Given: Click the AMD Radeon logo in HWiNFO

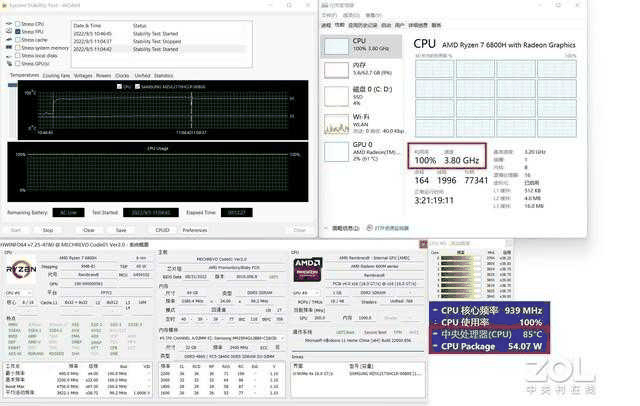Looking at the screenshot, I should (x=308, y=269).
